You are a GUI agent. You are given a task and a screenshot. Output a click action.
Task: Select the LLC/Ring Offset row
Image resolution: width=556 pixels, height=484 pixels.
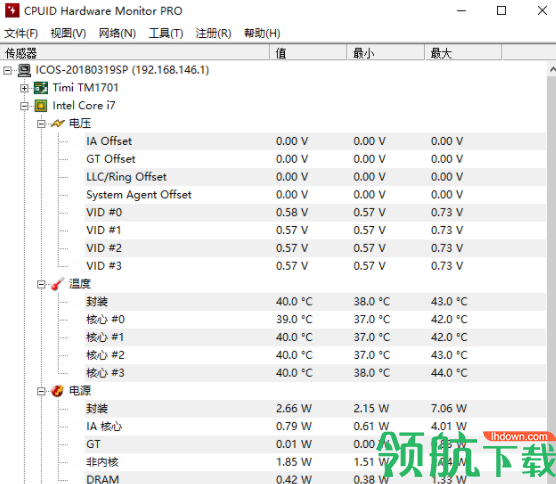pyautogui.click(x=315, y=177)
